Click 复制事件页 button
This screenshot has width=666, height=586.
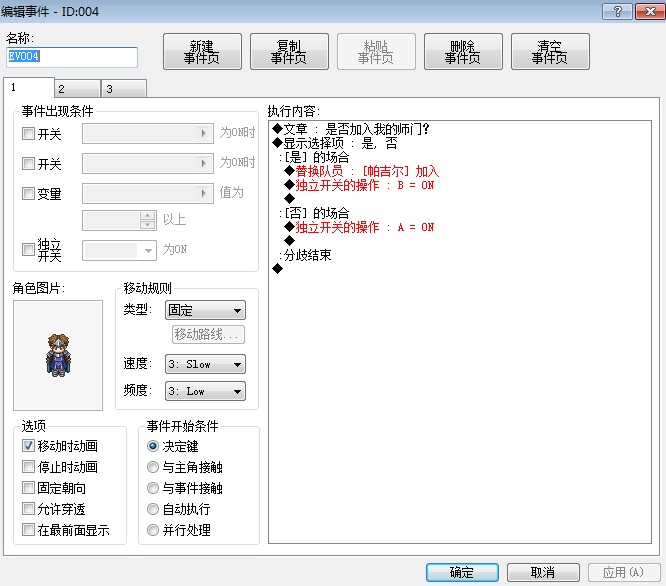[x=289, y=52]
